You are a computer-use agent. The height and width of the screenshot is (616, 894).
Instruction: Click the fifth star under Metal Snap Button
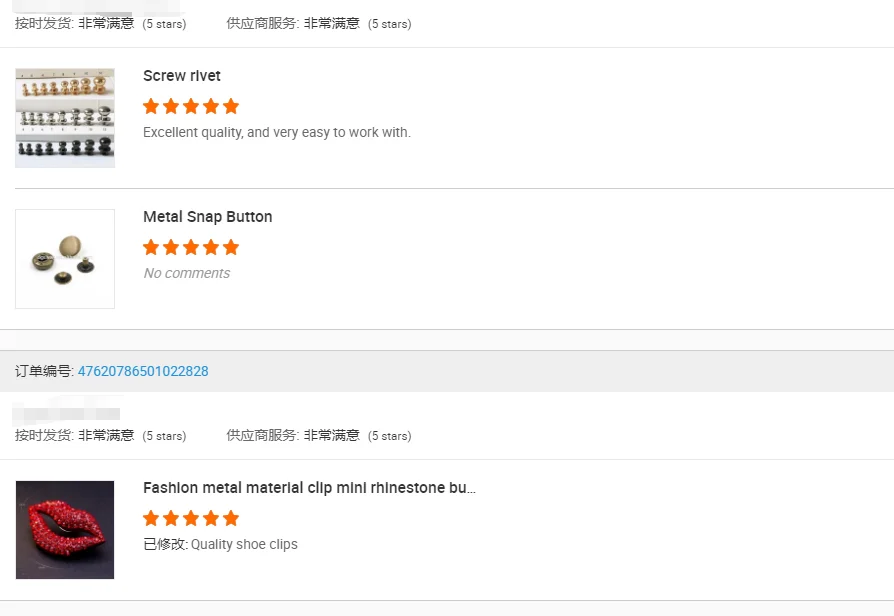tap(231, 247)
